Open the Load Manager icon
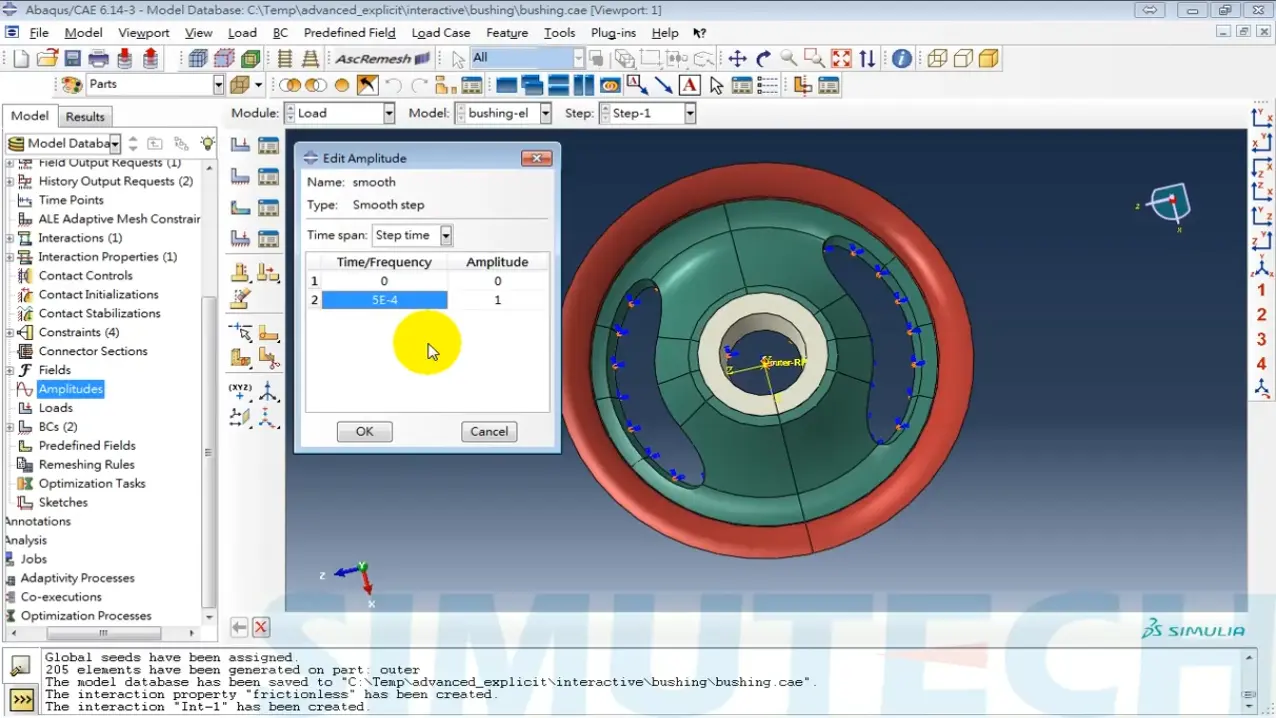 [x=268, y=146]
